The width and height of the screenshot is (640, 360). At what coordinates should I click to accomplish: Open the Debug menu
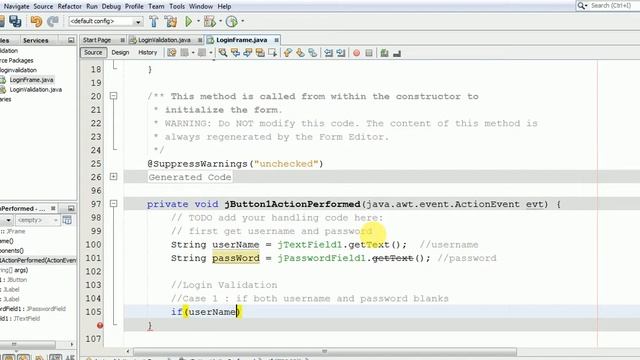click(111, 7)
